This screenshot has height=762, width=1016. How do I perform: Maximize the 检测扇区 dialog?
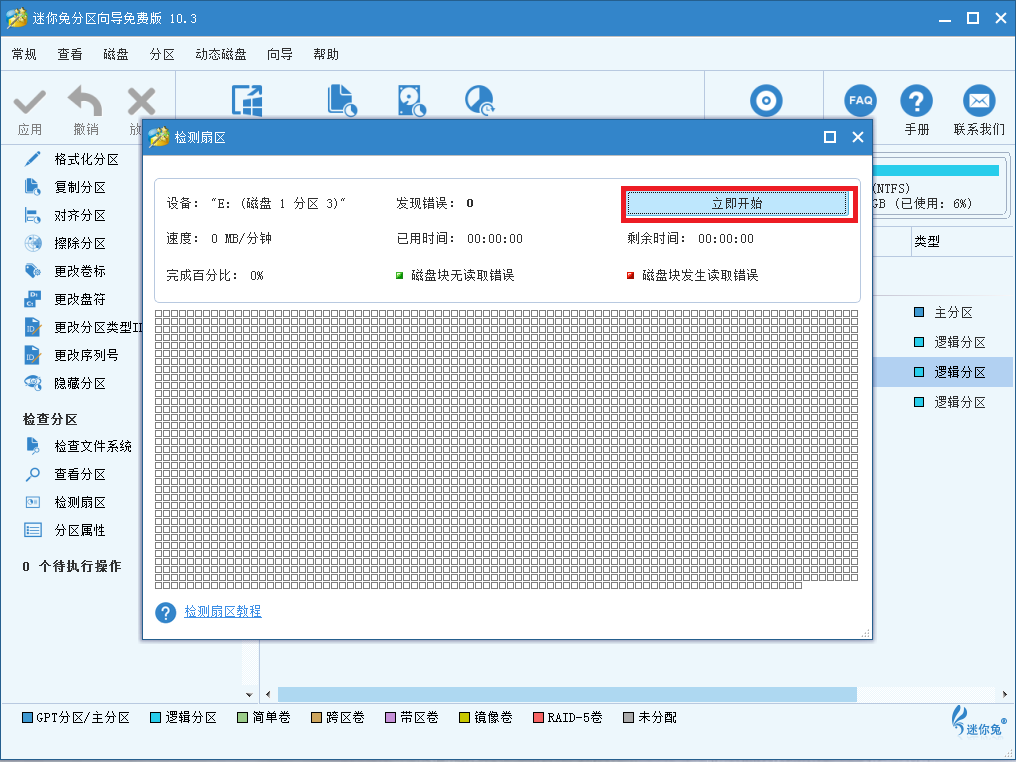[830, 137]
